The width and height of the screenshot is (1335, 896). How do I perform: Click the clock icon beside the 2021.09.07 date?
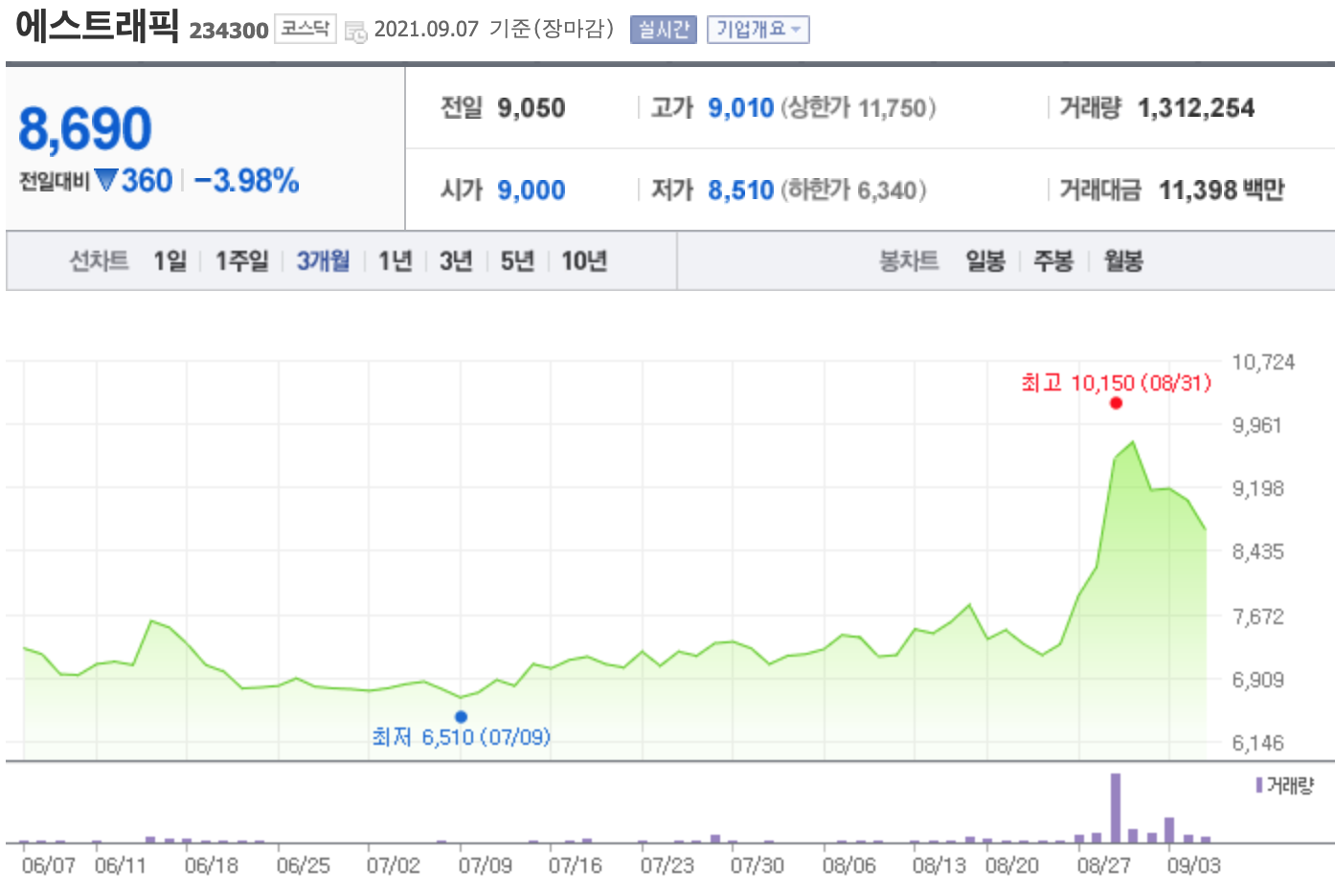pyautogui.click(x=355, y=32)
